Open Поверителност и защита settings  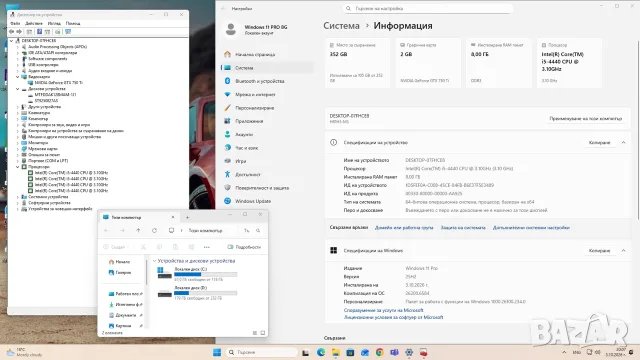point(268,188)
